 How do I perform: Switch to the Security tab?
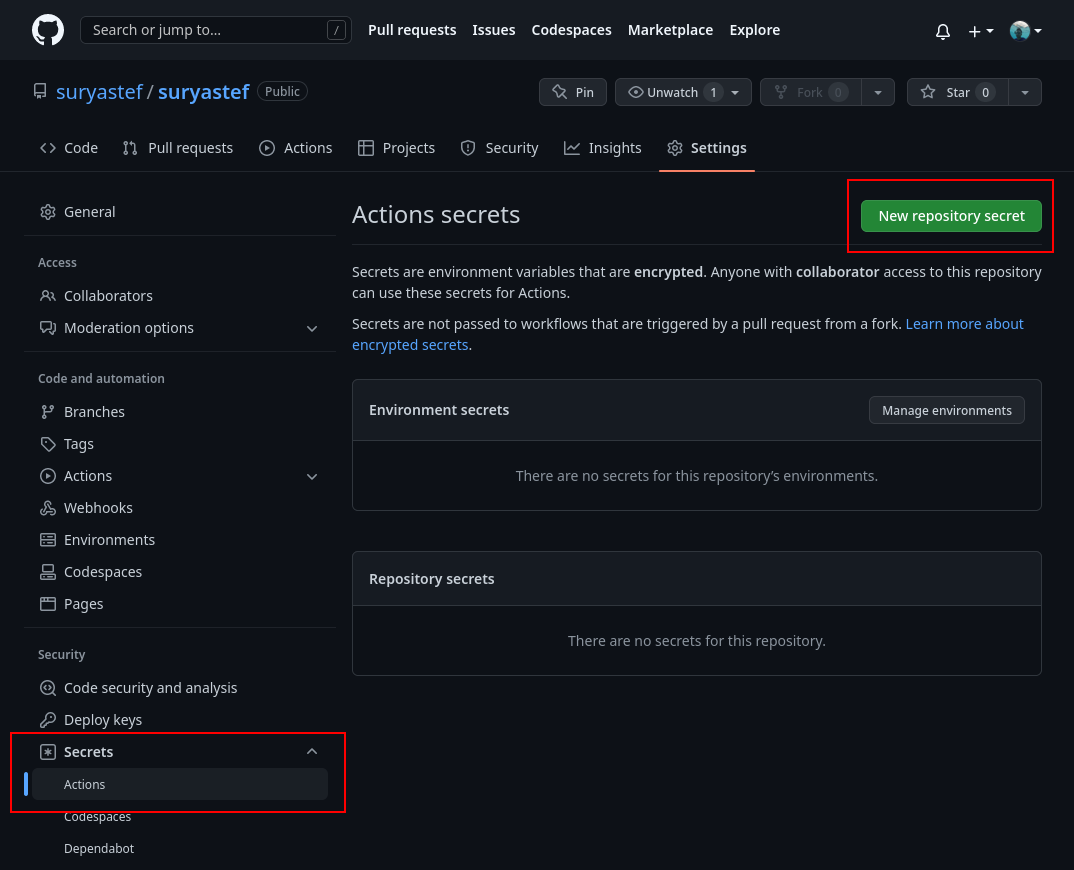pos(499,148)
